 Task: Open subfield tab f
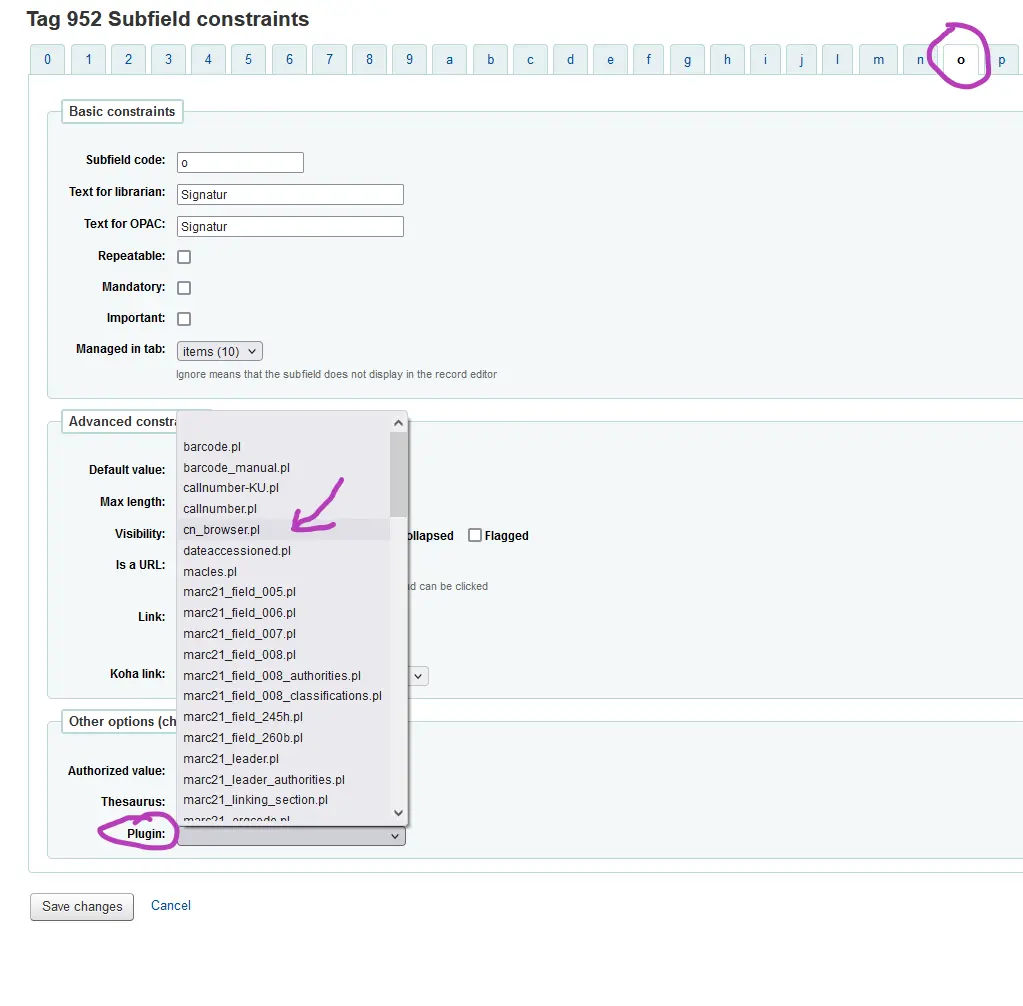click(x=649, y=59)
